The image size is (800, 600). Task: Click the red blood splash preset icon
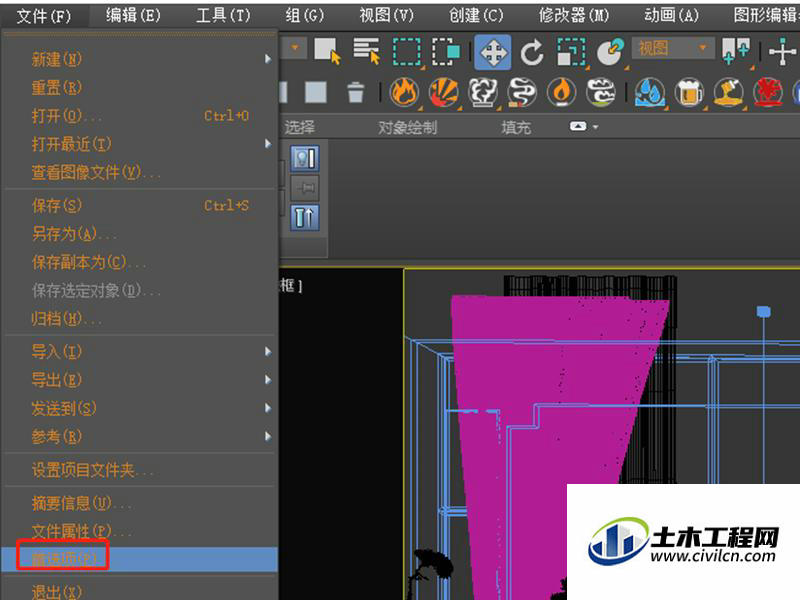[x=767, y=93]
